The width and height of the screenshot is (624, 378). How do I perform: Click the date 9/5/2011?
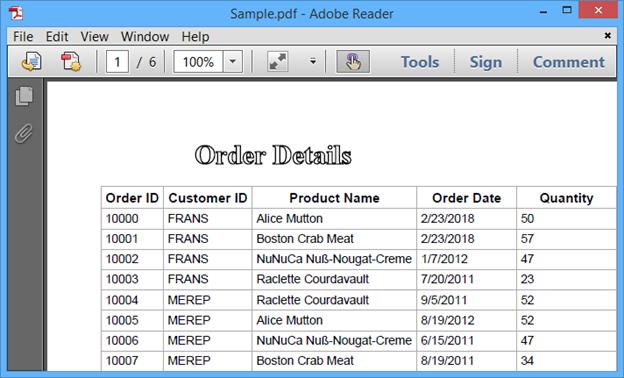pyautogui.click(x=444, y=300)
